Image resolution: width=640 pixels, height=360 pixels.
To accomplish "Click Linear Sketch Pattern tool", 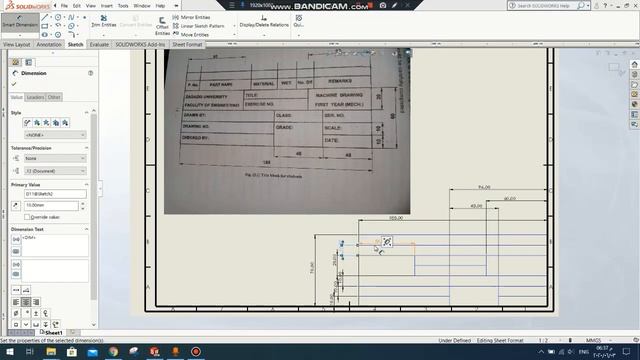I will (199, 26).
